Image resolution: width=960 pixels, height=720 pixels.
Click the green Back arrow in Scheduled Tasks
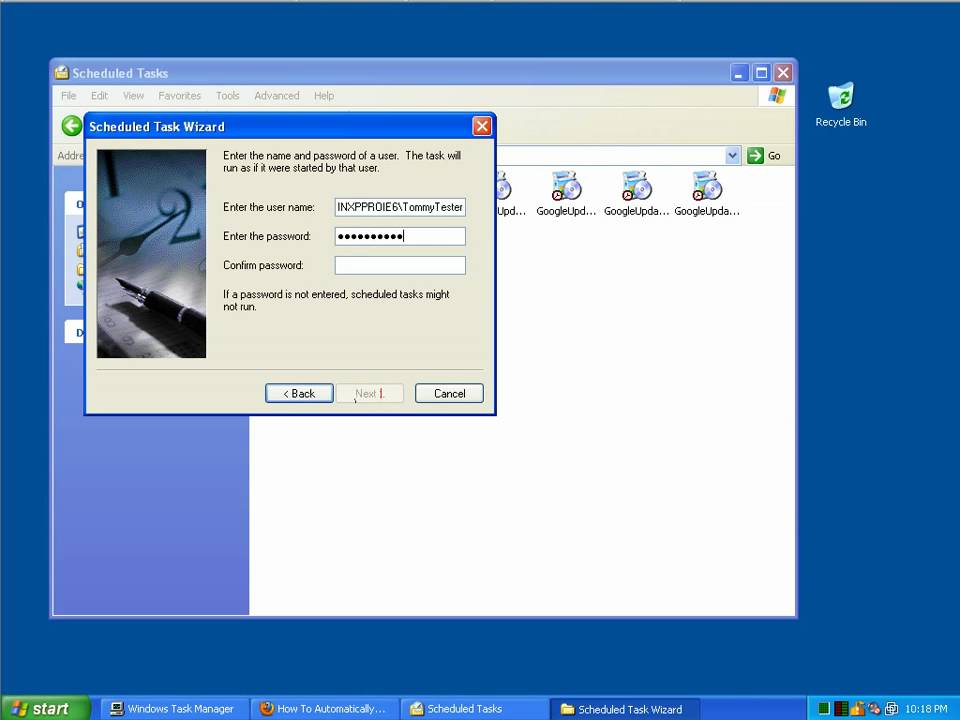coord(71,126)
